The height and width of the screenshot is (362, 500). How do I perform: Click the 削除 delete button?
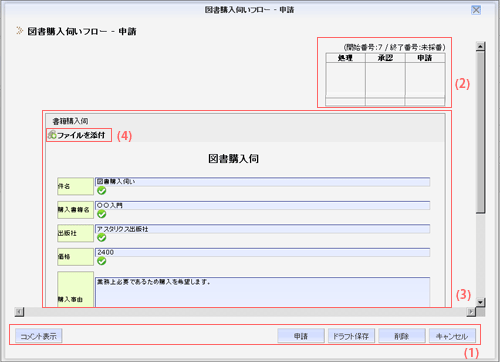click(x=402, y=336)
